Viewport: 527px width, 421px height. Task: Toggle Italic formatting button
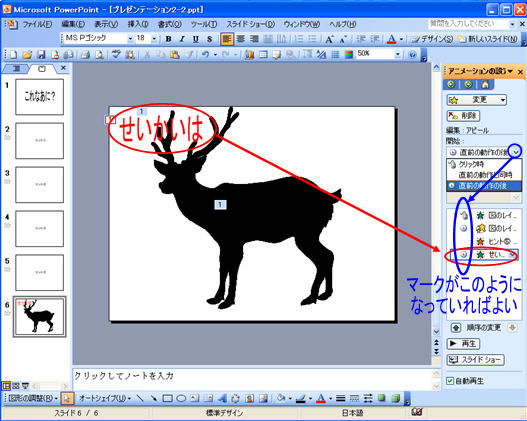coord(182,39)
